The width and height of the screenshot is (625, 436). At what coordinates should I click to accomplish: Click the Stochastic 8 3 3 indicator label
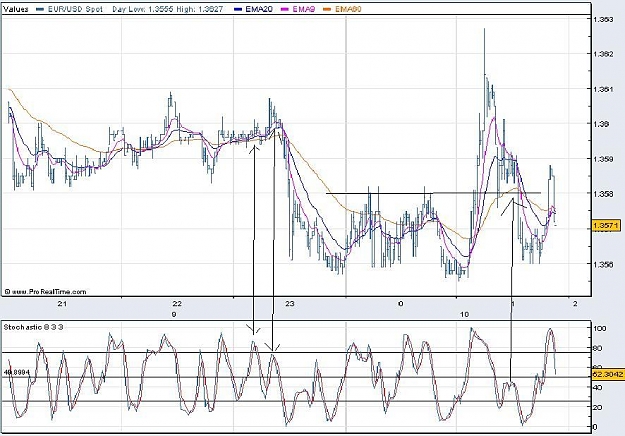click(x=33, y=327)
